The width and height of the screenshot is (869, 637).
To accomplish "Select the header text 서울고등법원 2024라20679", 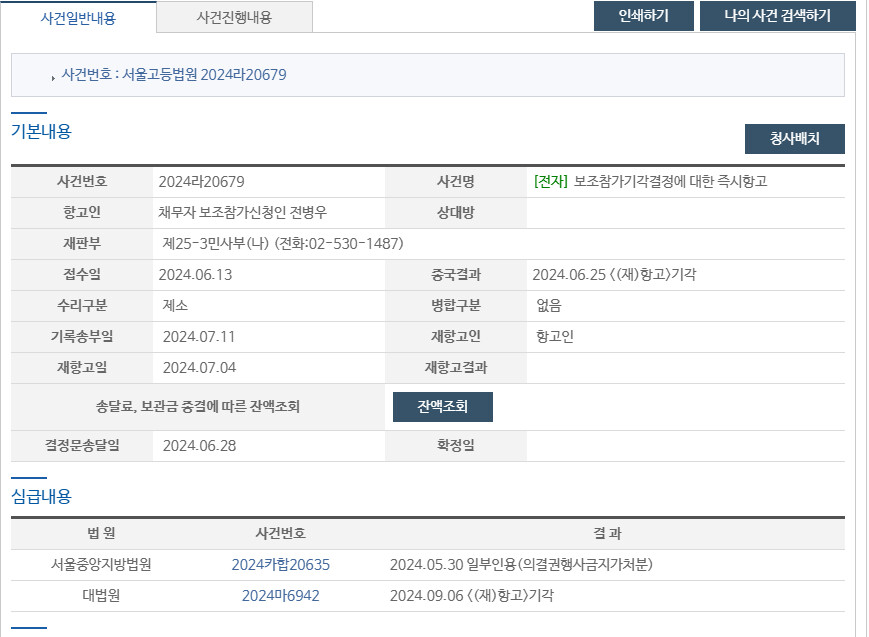I will (x=204, y=75).
